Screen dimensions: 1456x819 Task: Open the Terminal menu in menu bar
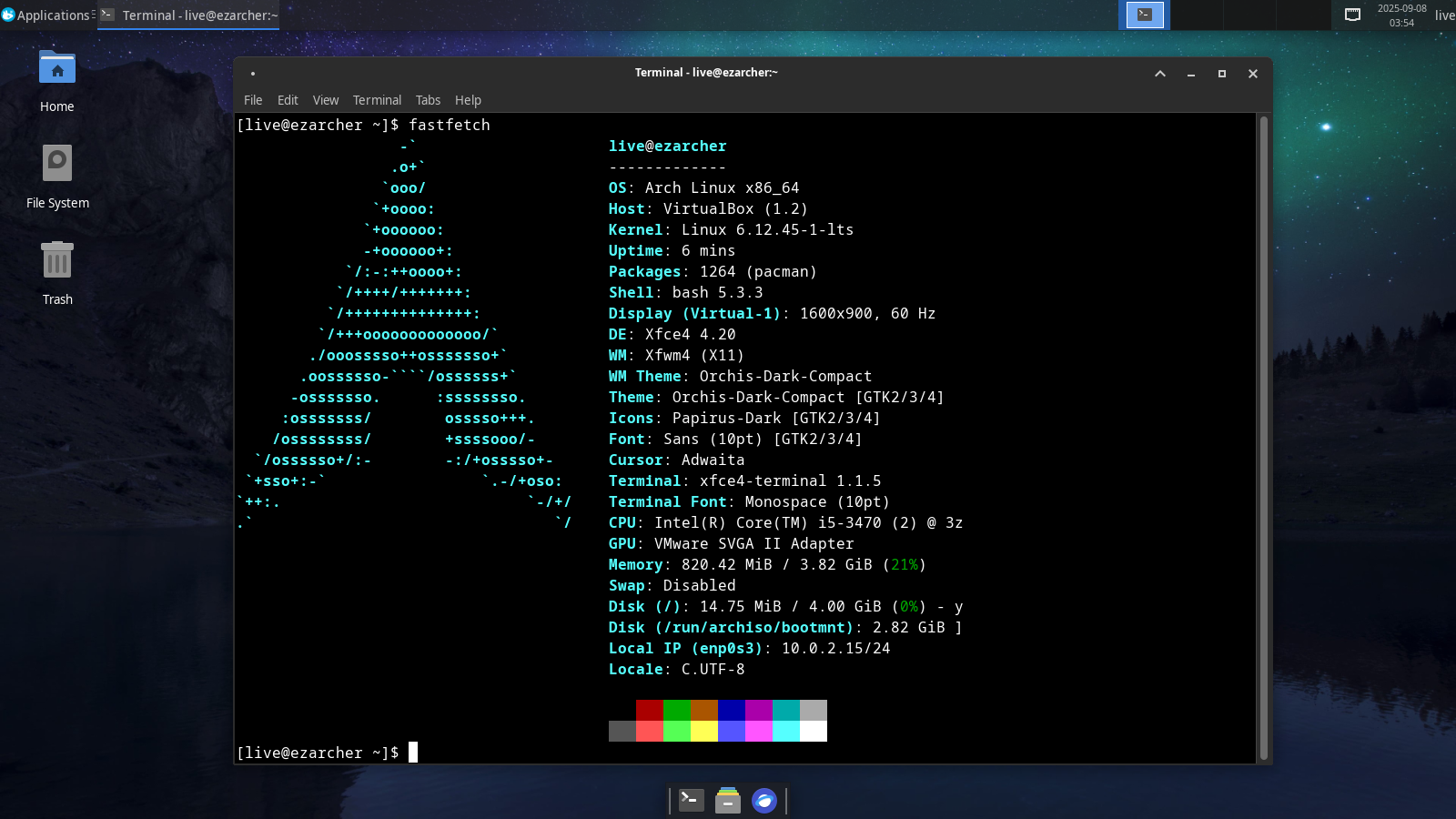pyautogui.click(x=377, y=100)
